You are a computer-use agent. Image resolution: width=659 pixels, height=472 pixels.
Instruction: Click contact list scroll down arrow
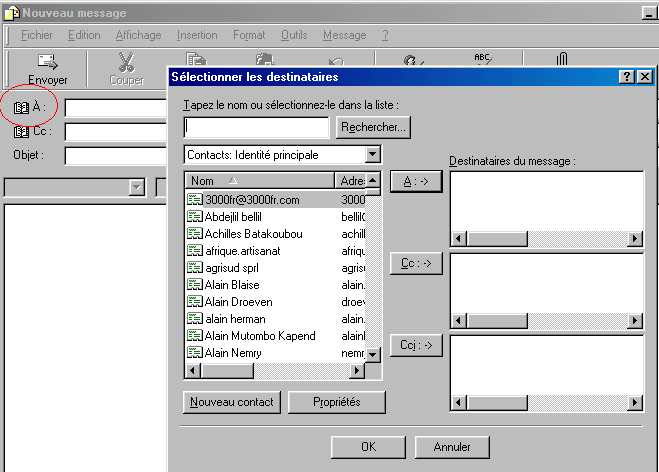(372, 355)
